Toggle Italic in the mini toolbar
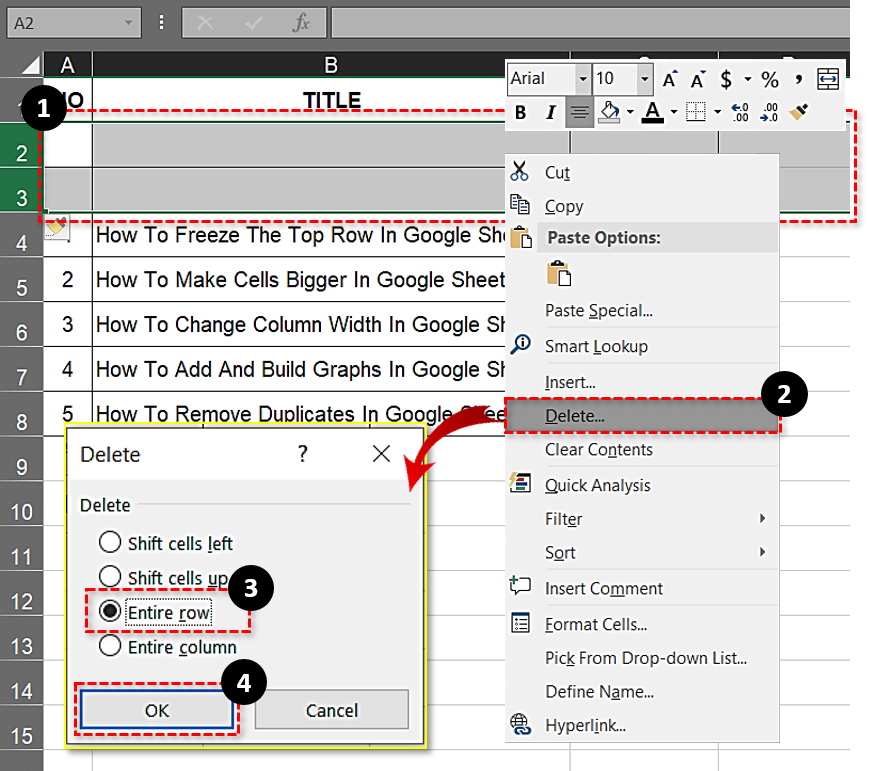This screenshot has width=869, height=771. (550, 113)
